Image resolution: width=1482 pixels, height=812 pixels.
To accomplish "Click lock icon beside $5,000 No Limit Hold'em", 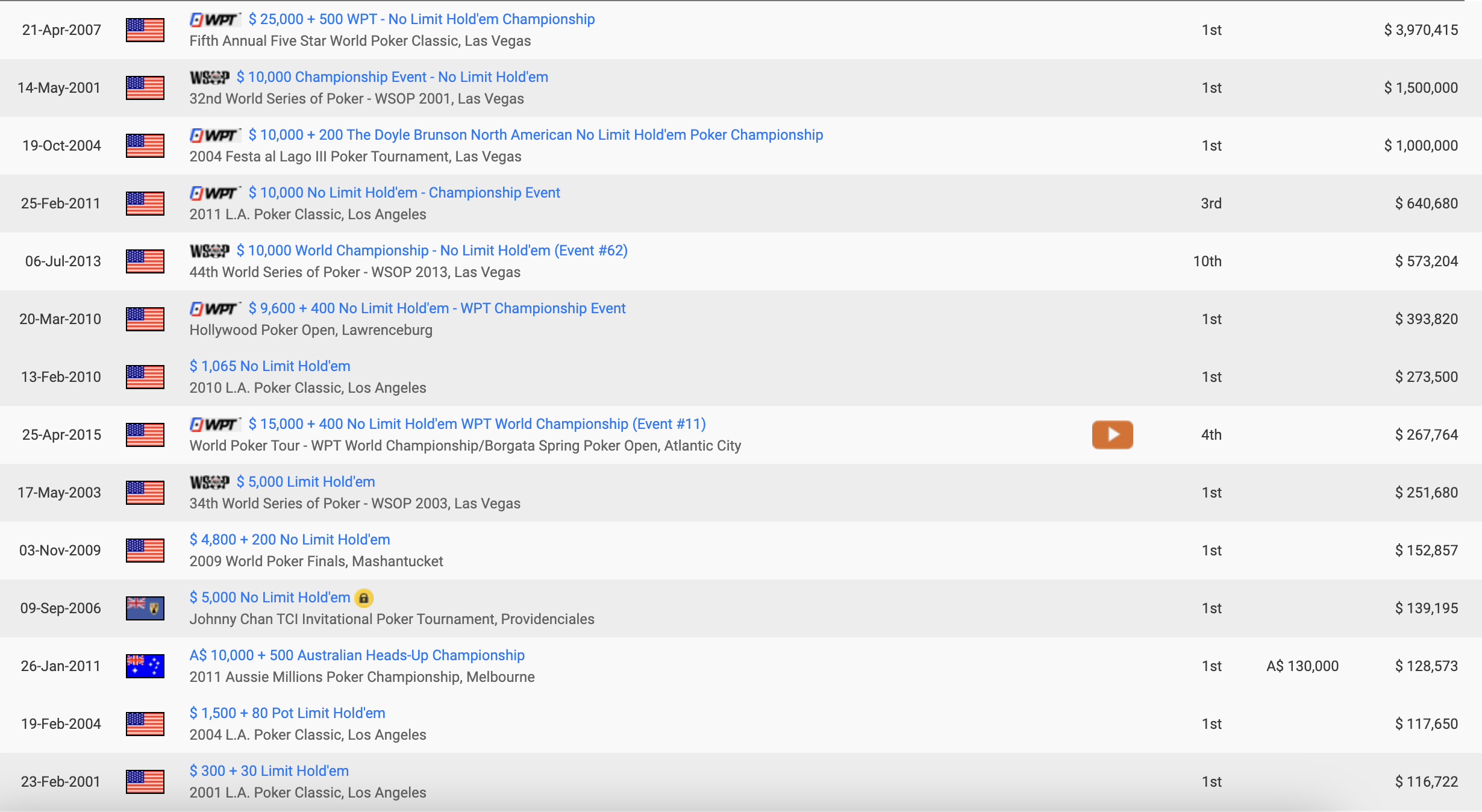I will (x=363, y=598).
